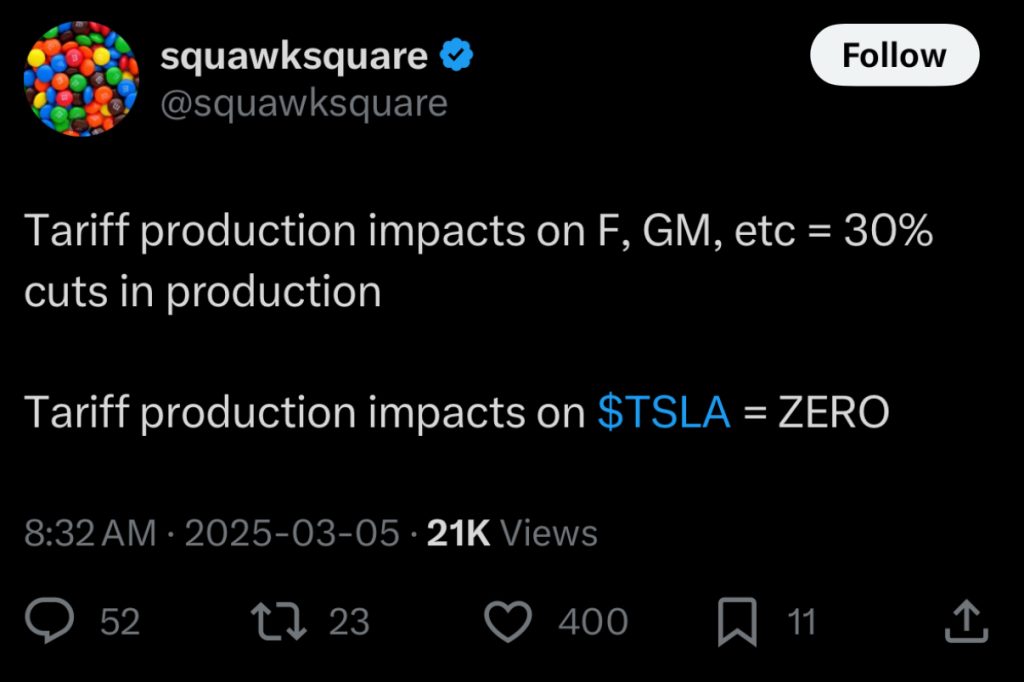Click the 400 likes count
The width and height of the screenshot is (1024, 682).
click(x=592, y=623)
